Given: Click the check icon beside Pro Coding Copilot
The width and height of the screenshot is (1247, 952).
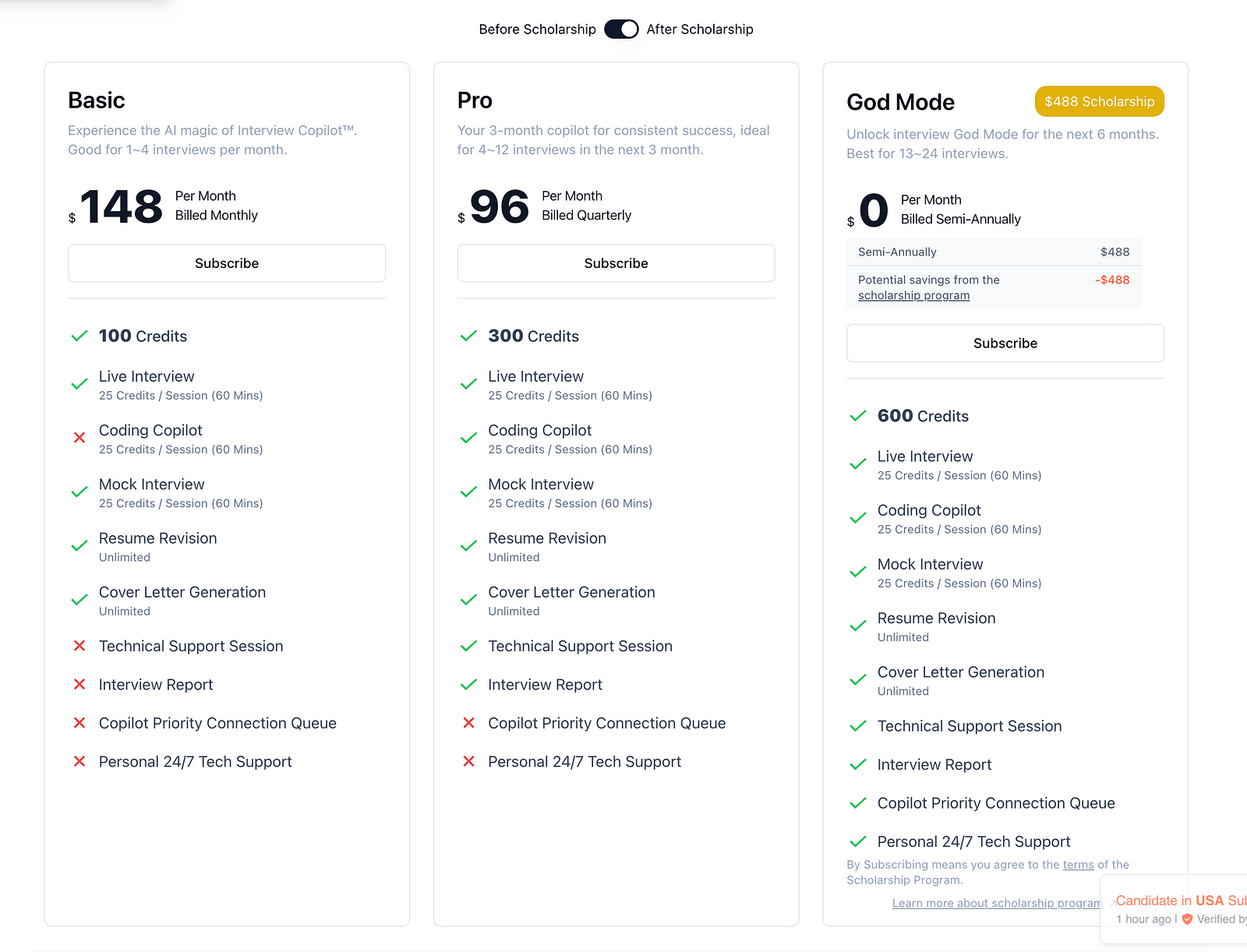Looking at the screenshot, I should pyautogui.click(x=468, y=438).
